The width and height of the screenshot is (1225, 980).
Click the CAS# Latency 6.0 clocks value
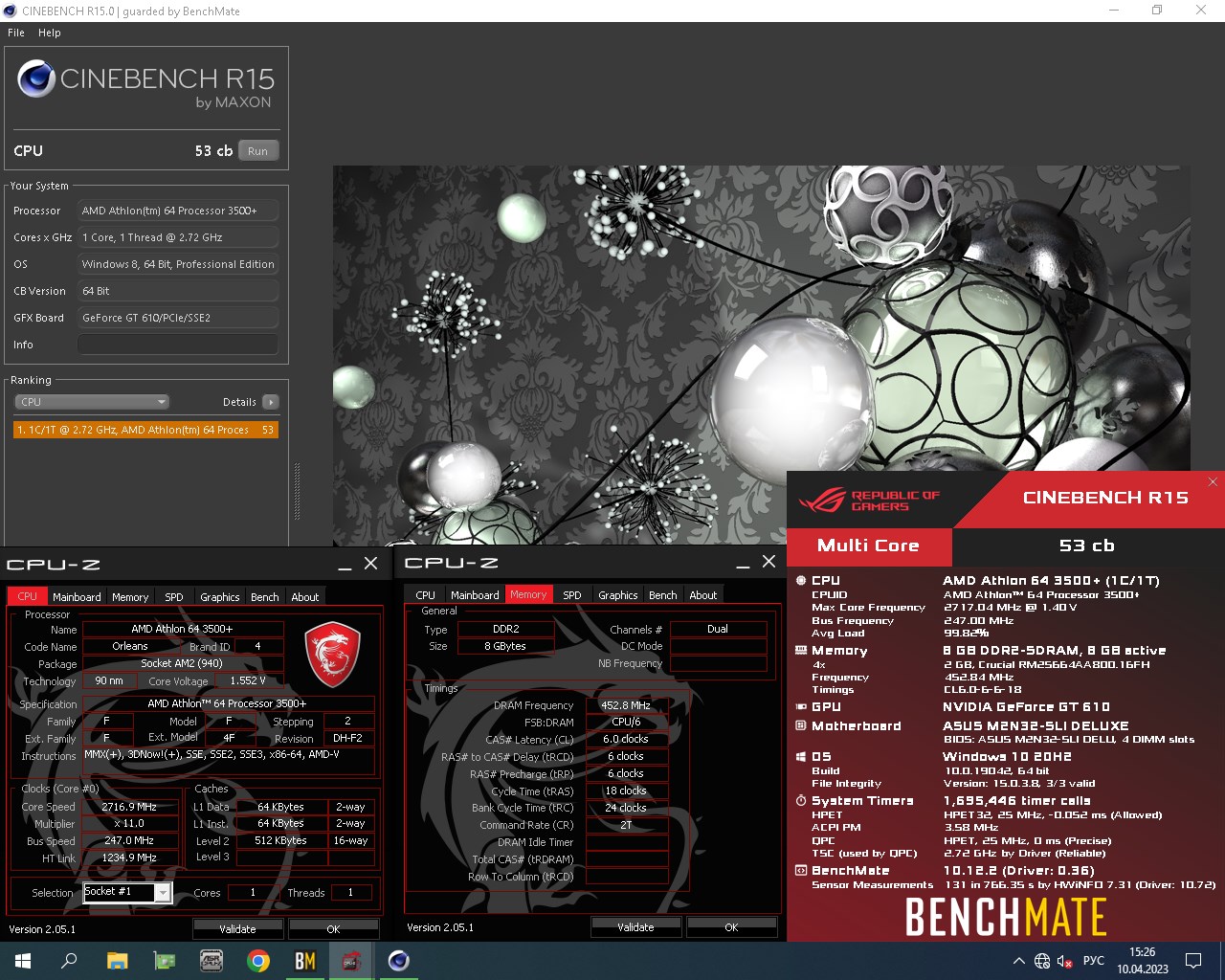626,739
